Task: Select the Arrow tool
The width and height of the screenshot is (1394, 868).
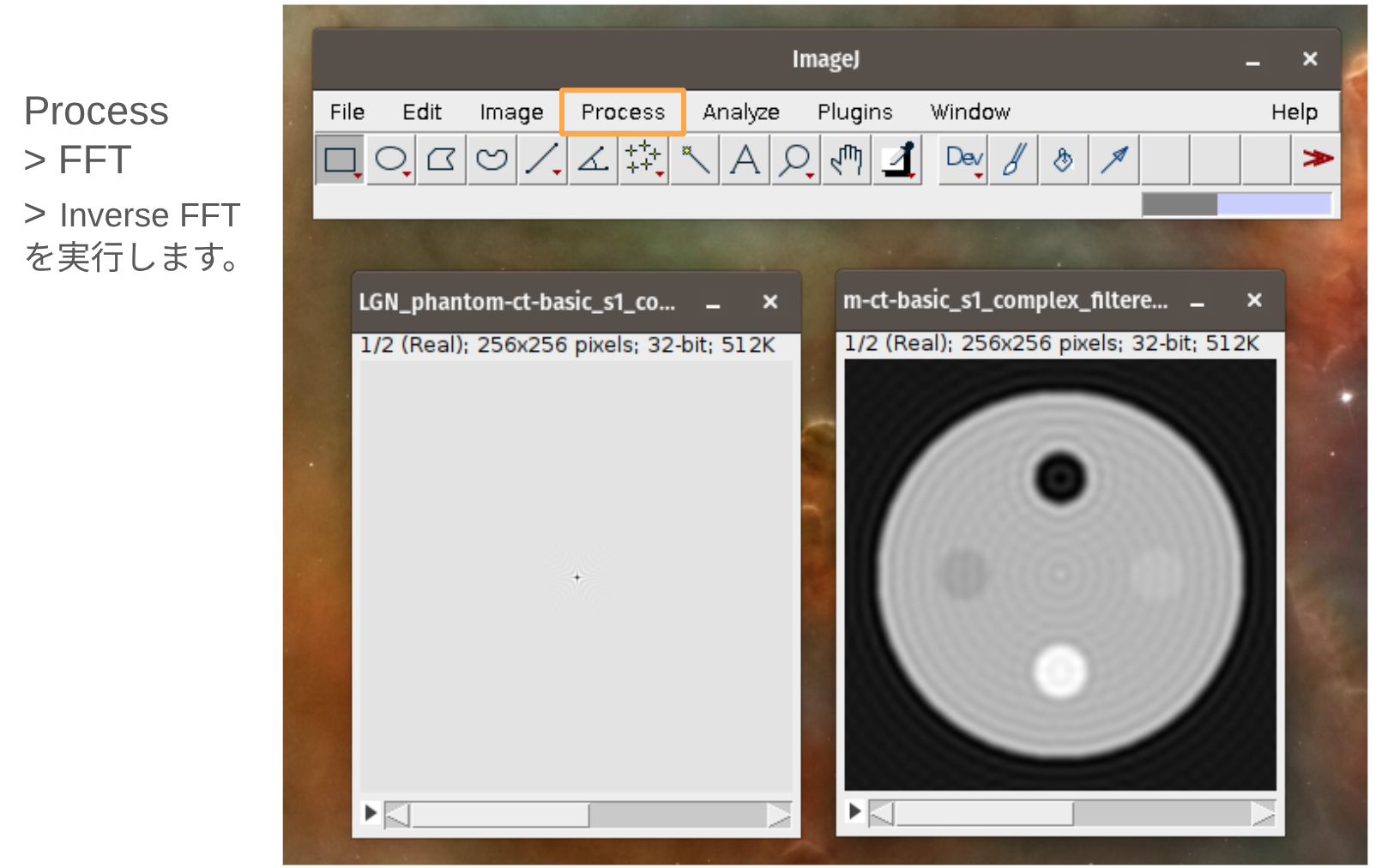Action: click(x=1115, y=160)
